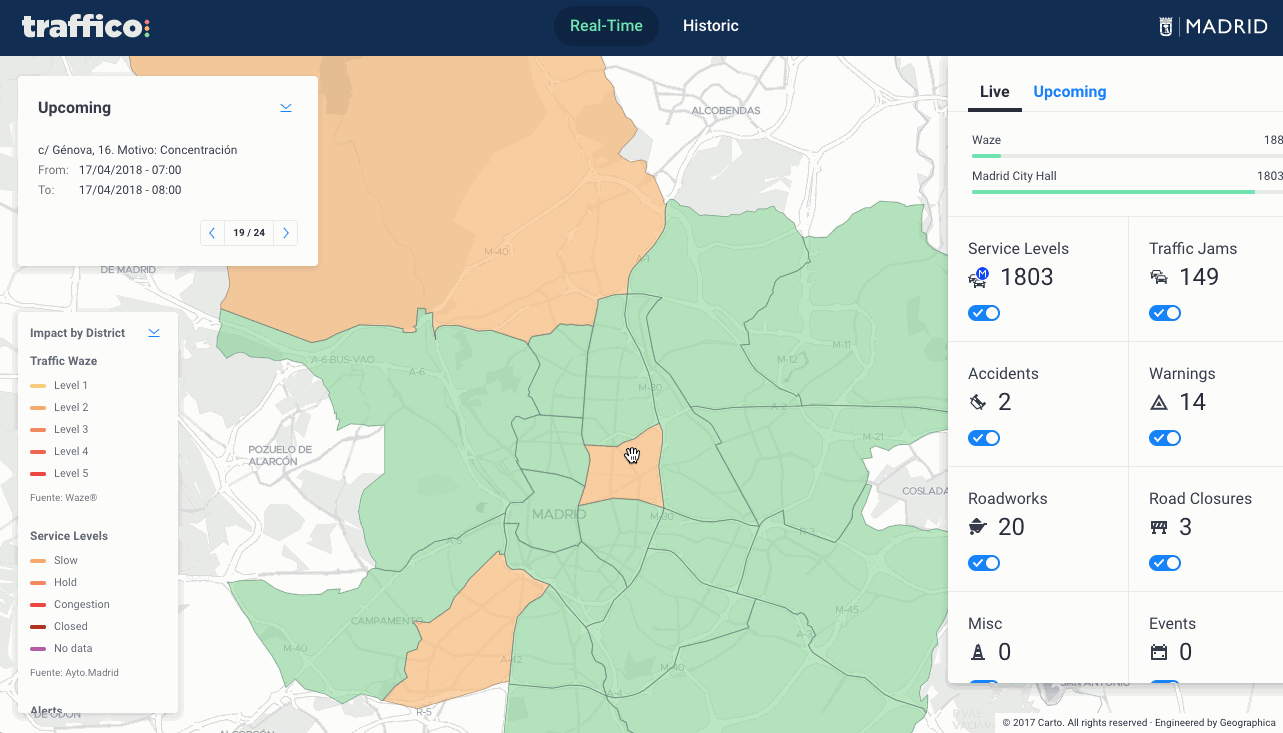Advance to the next upcoming event
The width and height of the screenshot is (1283, 733).
tap(285, 232)
